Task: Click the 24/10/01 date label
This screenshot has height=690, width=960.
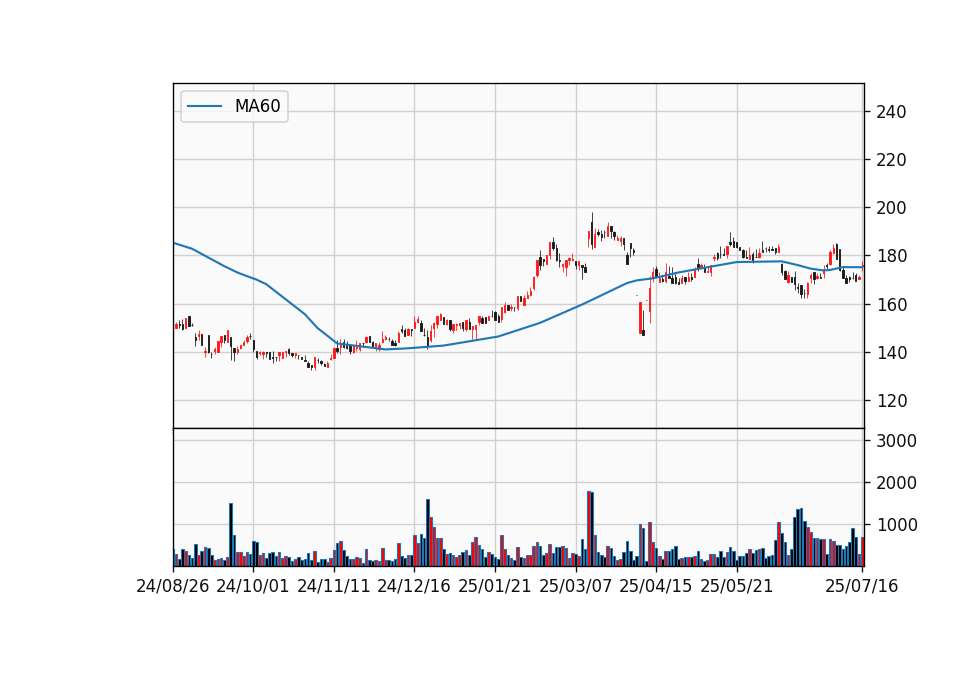Action: pyautogui.click(x=252, y=586)
